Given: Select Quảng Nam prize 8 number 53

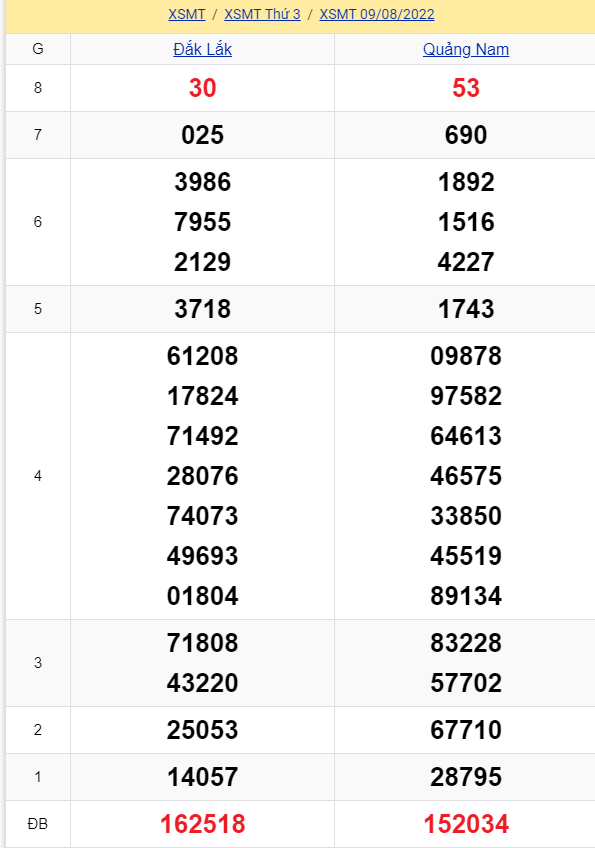Looking at the screenshot, I should click(466, 88).
